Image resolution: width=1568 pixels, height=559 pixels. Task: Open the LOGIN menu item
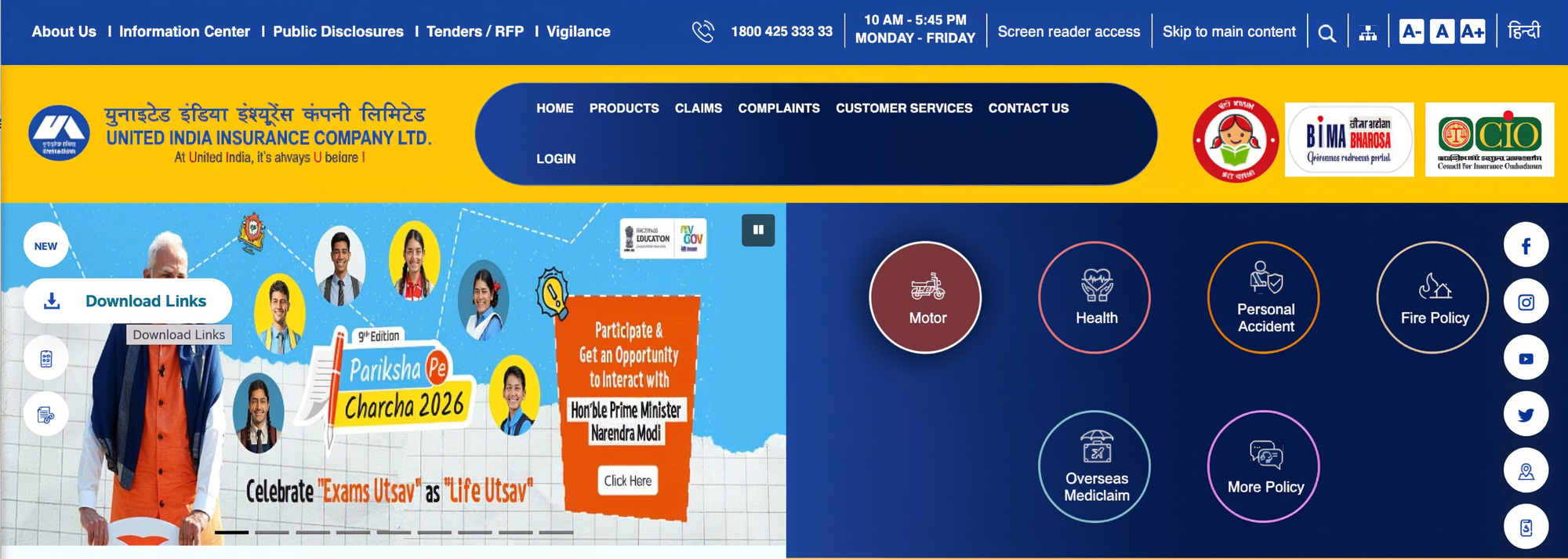[x=556, y=159]
